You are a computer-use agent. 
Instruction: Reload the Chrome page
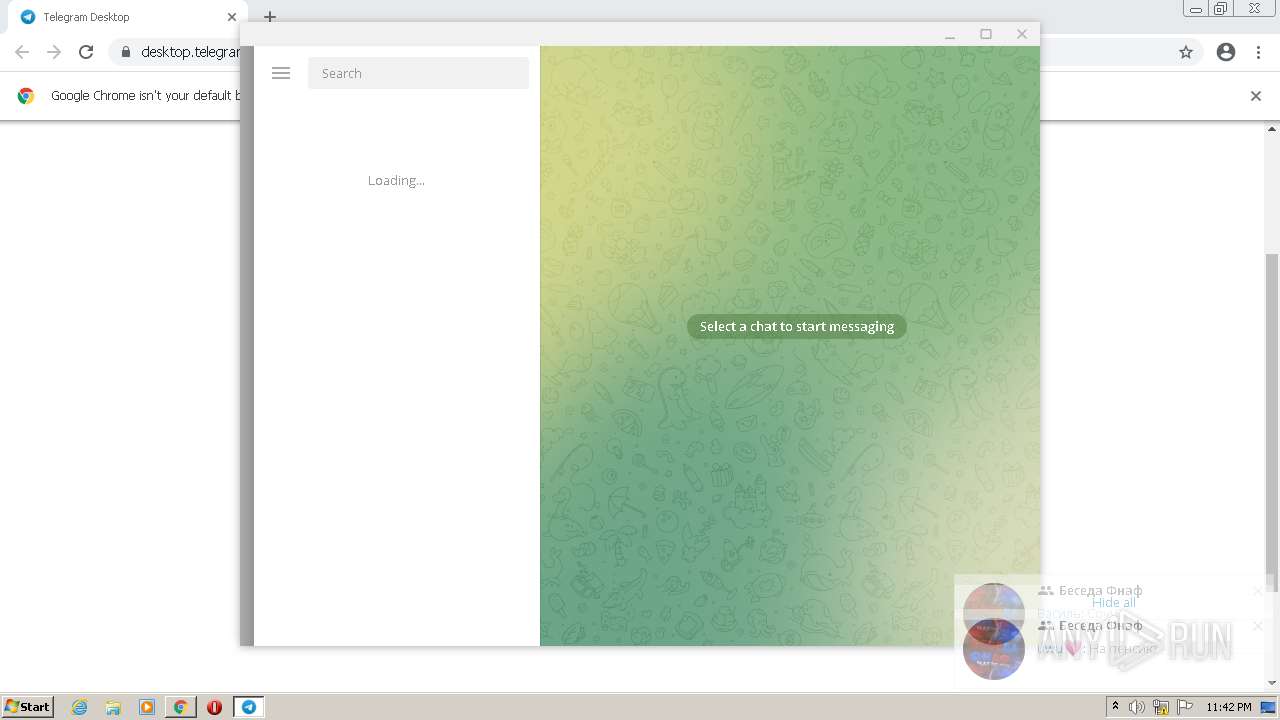[x=86, y=52]
